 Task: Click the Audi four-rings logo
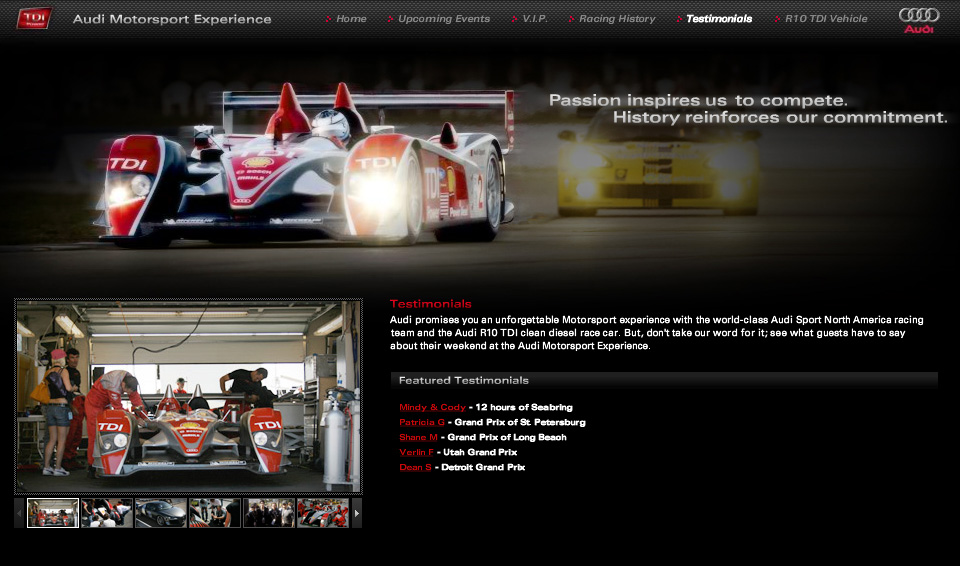pyautogui.click(x=918, y=19)
